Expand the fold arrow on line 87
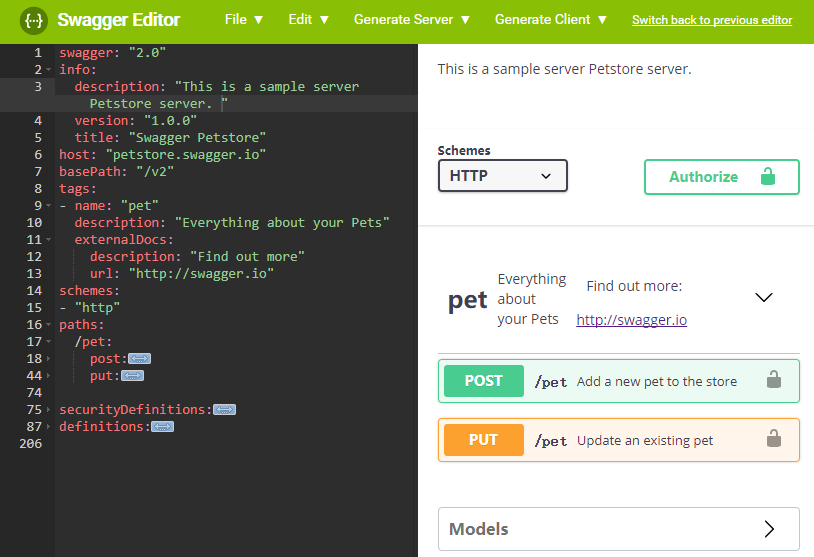The height and width of the screenshot is (557, 814). click(49, 427)
